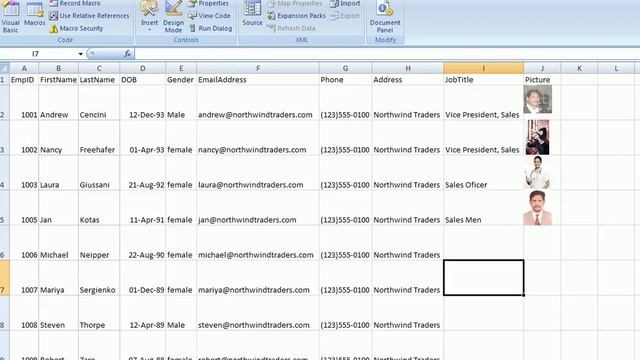Select cell with last name Freehafer
The width and height of the screenshot is (640, 360).
(99, 138)
